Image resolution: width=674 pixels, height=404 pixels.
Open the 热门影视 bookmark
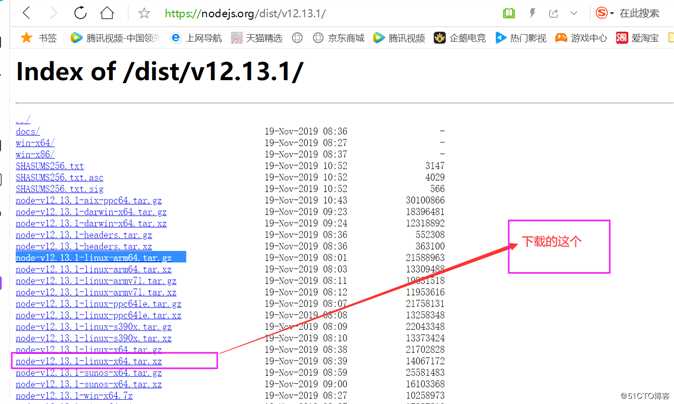coord(521,38)
